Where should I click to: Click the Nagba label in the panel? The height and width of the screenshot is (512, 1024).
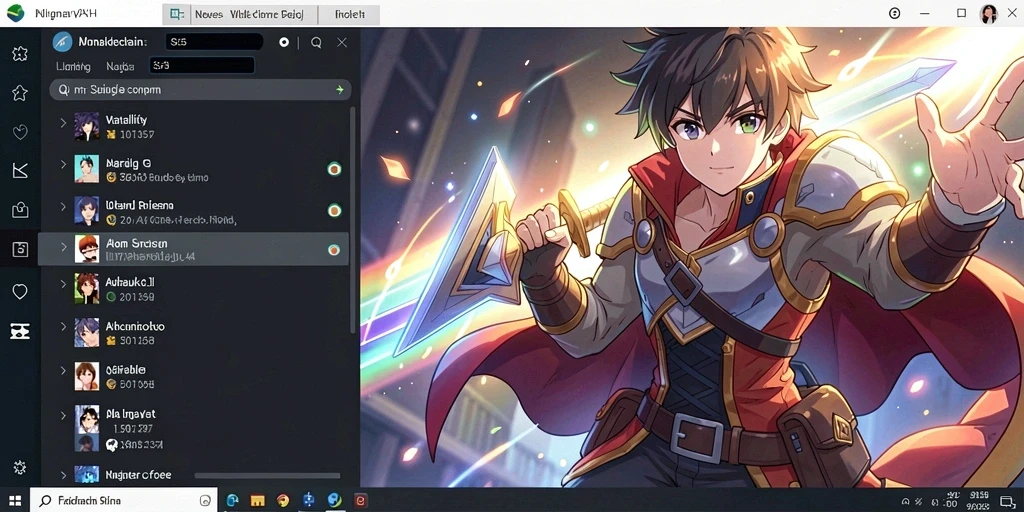point(120,66)
